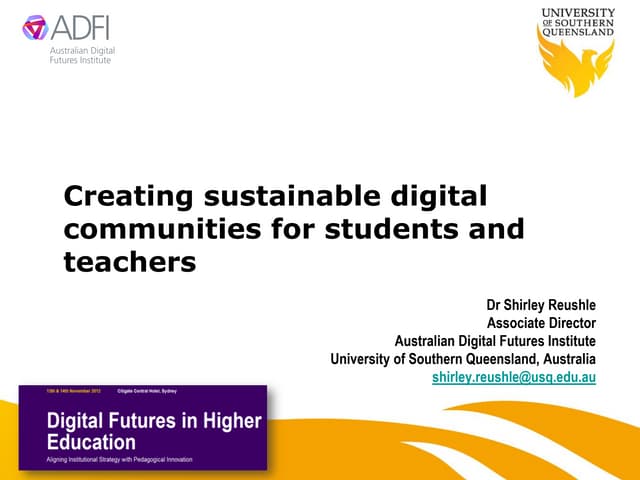Click the ADFI triangular logo icon
Viewport: 640px width, 480px height.
point(35,27)
